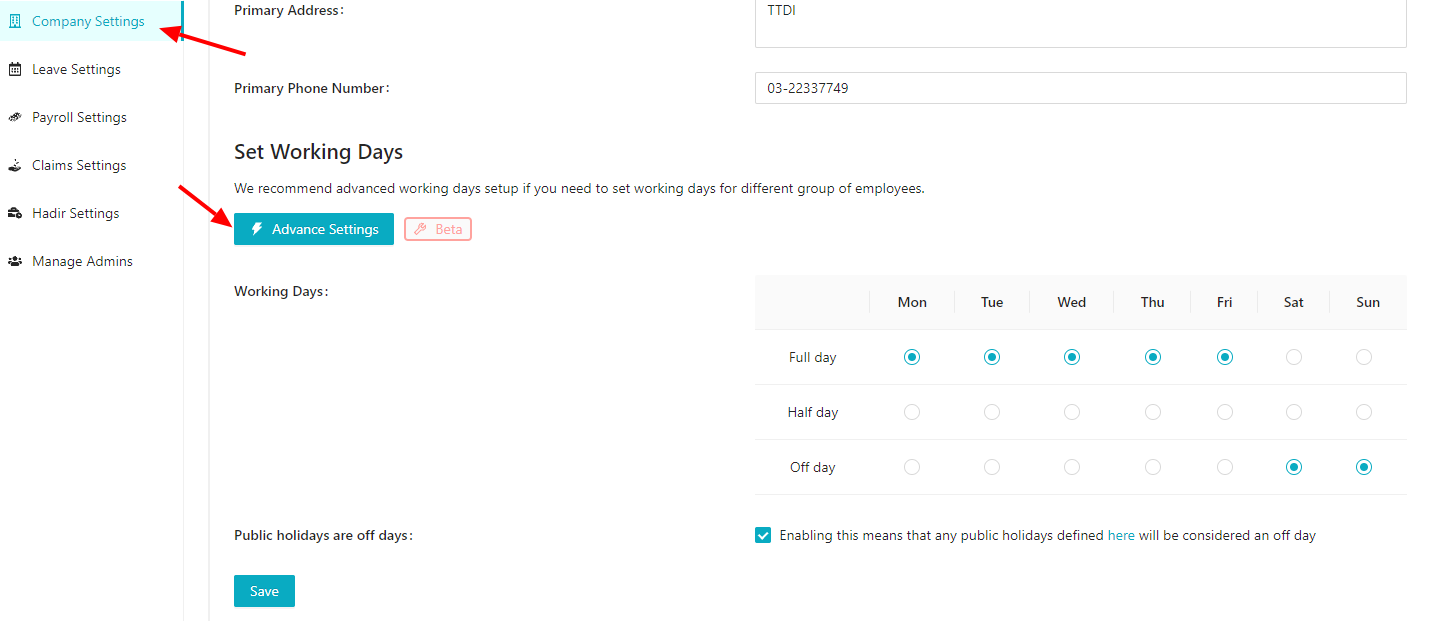Click the Working Days: label
The height and width of the screenshot is (621, 1439).
281,291
